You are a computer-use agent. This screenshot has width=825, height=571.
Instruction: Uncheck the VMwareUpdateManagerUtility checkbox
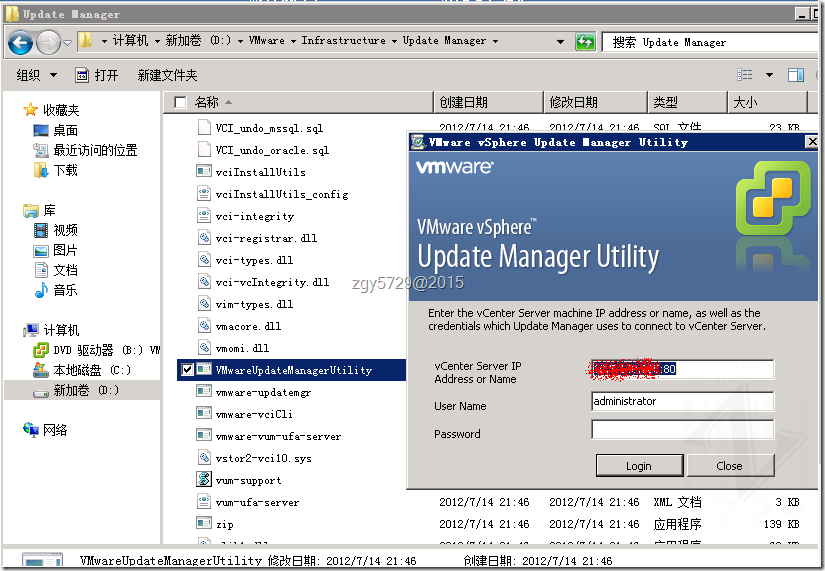tap(187, 370)
